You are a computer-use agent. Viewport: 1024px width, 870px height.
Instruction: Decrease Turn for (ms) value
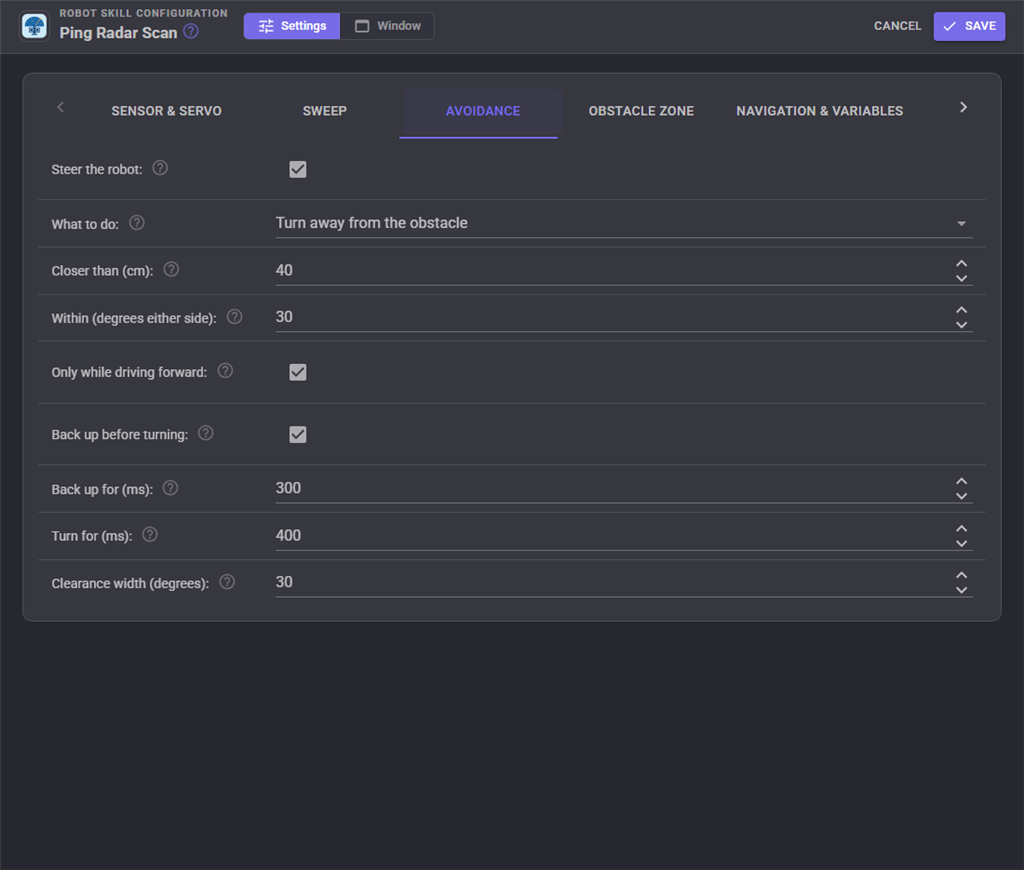click(x=961, y=543)
